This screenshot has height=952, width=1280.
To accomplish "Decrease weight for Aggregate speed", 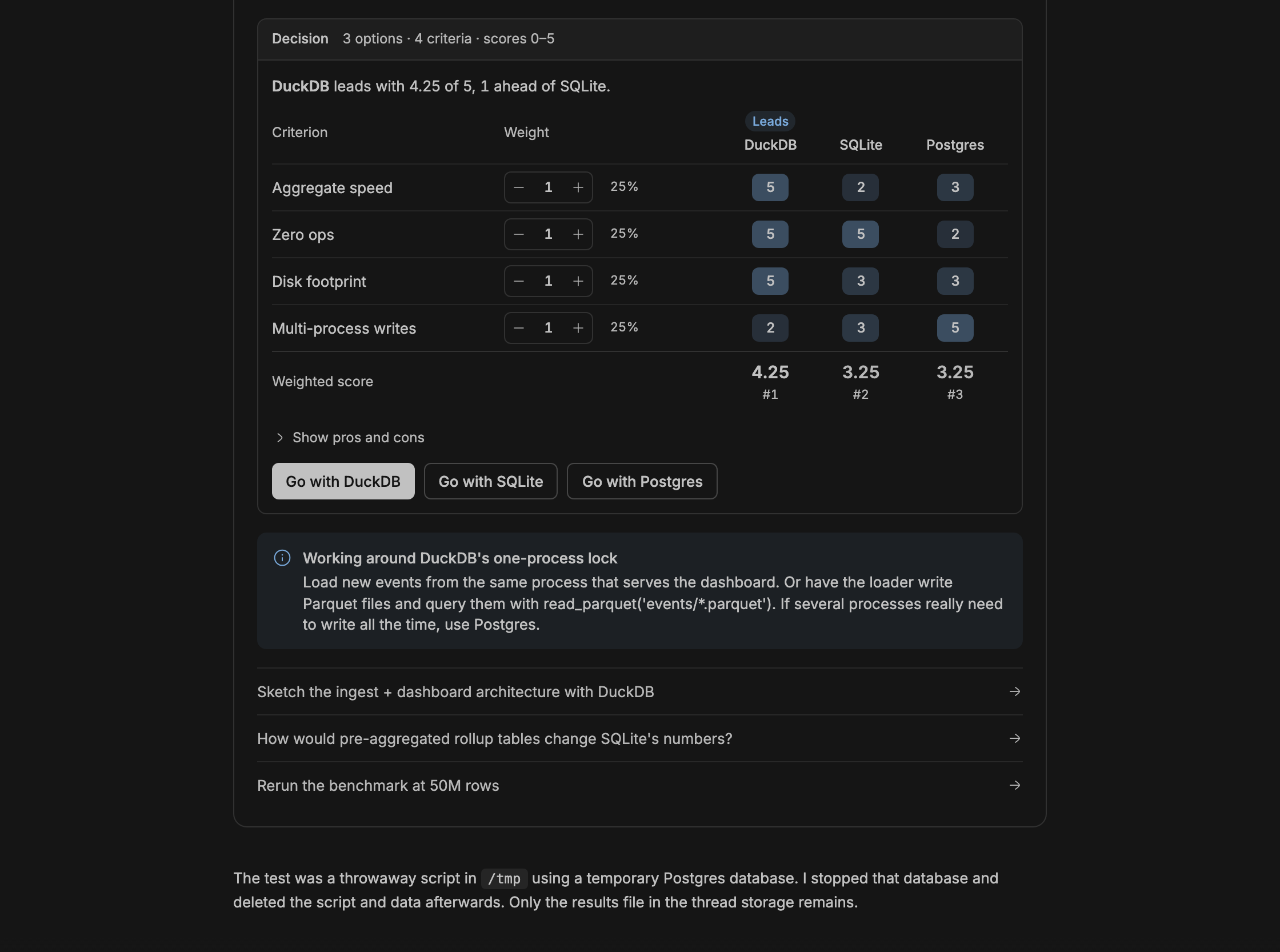I will point(519,187).
